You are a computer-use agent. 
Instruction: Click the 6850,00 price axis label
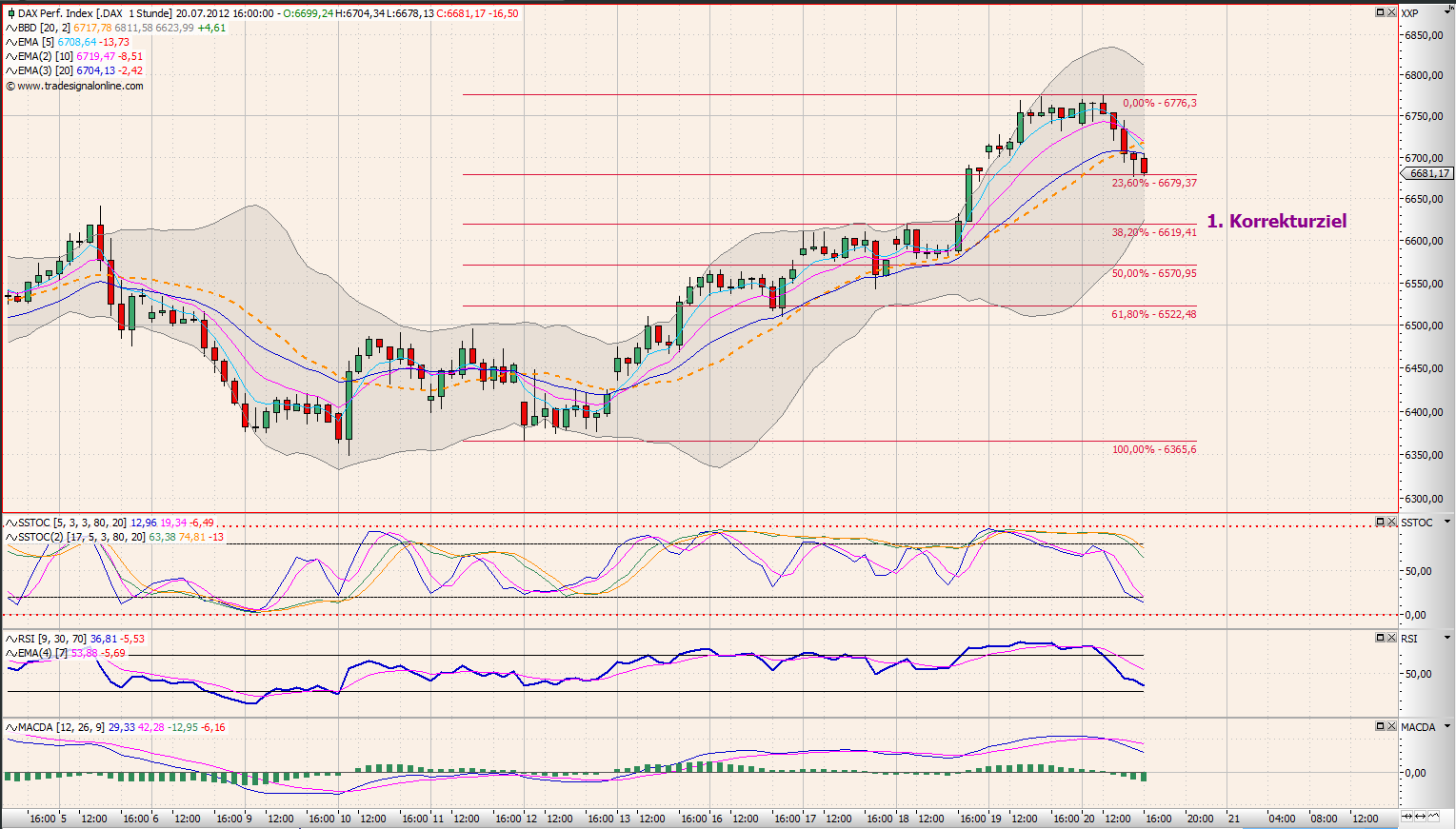pyautogui.click(x=1423, y=35)
